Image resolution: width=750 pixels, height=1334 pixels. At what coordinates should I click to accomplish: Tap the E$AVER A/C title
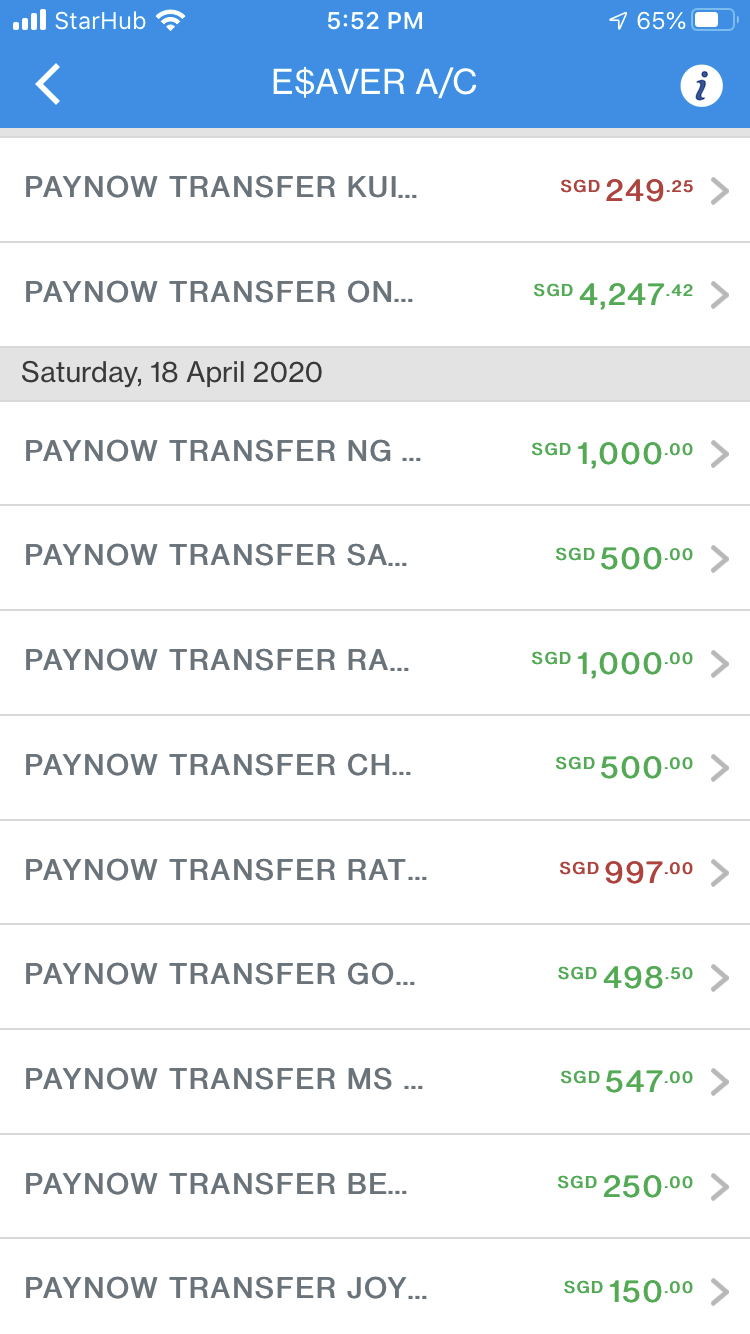374,83
